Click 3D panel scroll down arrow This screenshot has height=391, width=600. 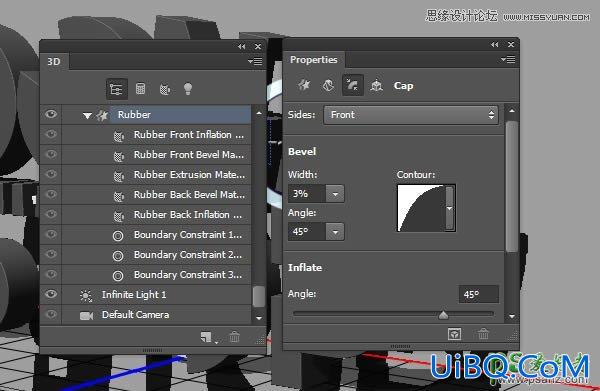tap(259, 318)
